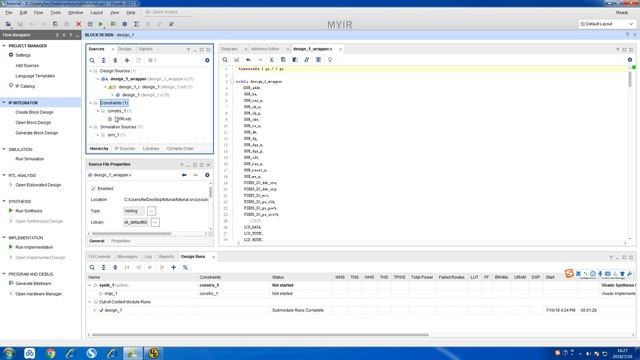Click Create Block Design
Image resolution: width=640 pixels, height=360 pixels.
[34, 112]
